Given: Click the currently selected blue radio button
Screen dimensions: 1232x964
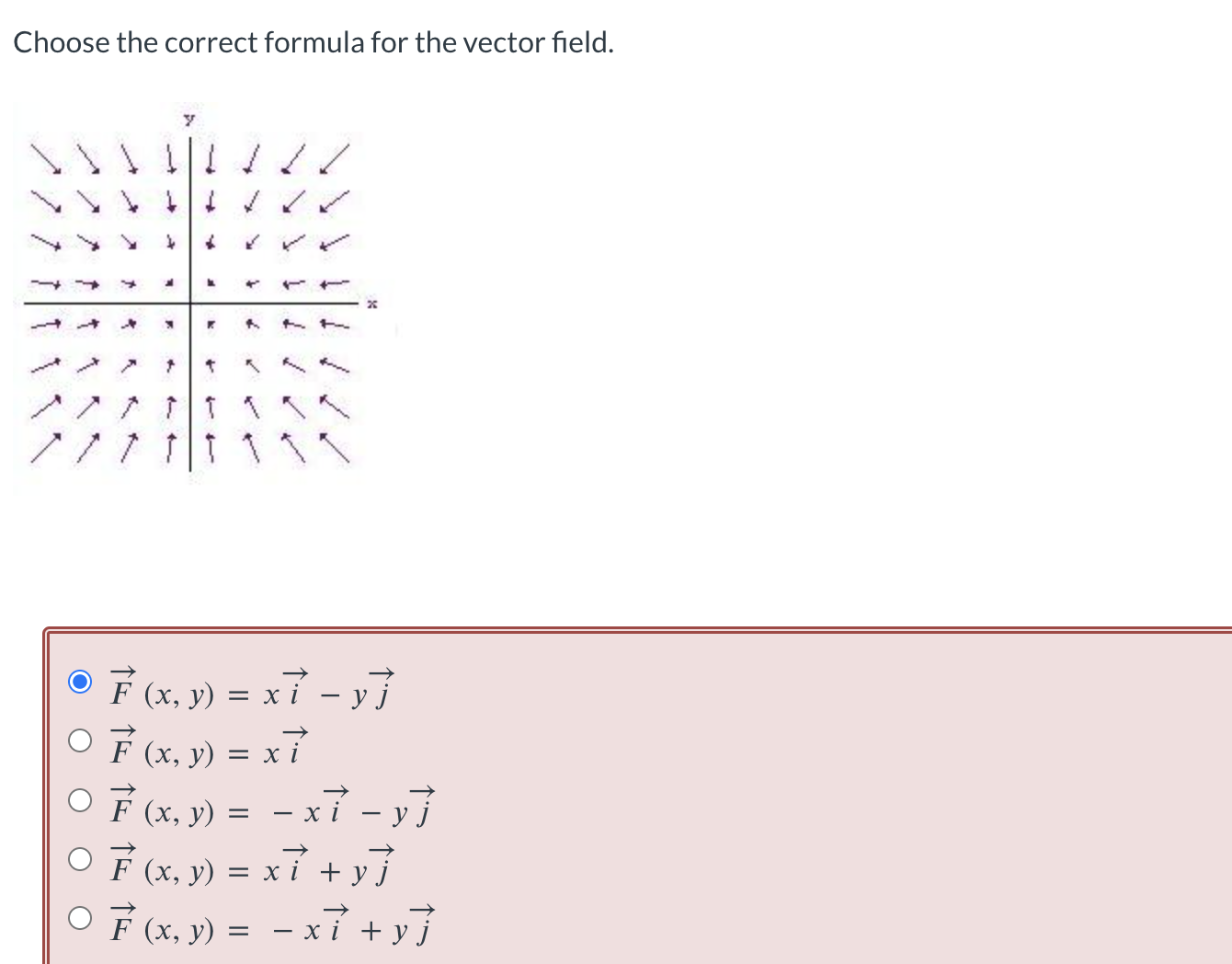Looking at the screenshot, I should tap(80, 682).
